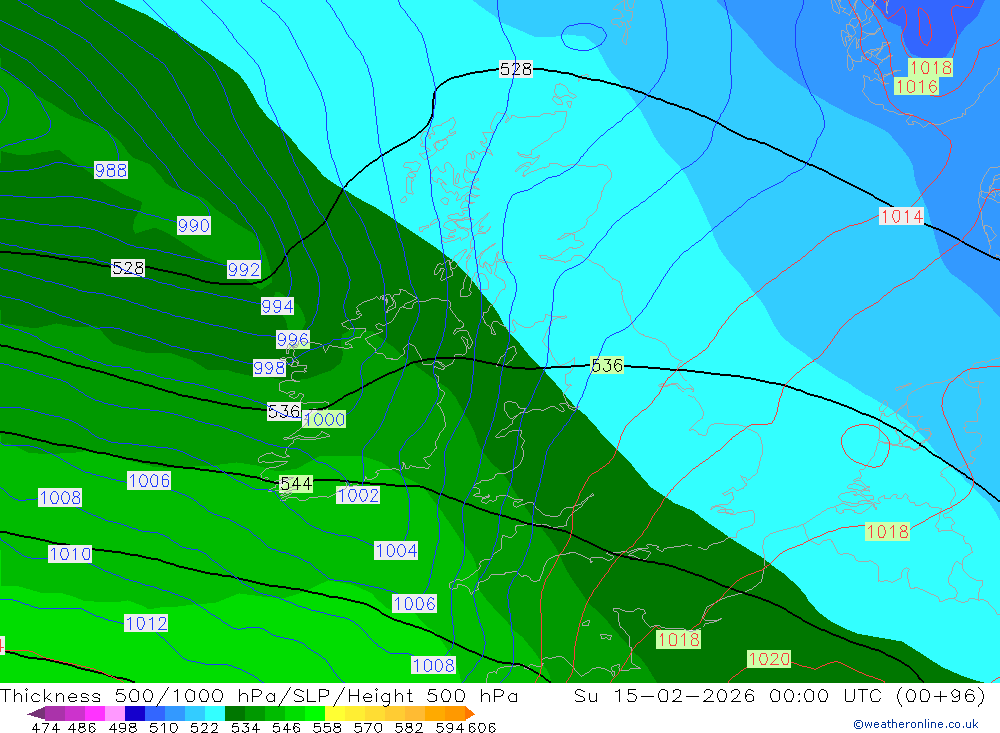Image resolution: width=1000 pixels, height=733 pixels.
Task: Click the 536 label on cyan background
Action: [x=607, y=366]
